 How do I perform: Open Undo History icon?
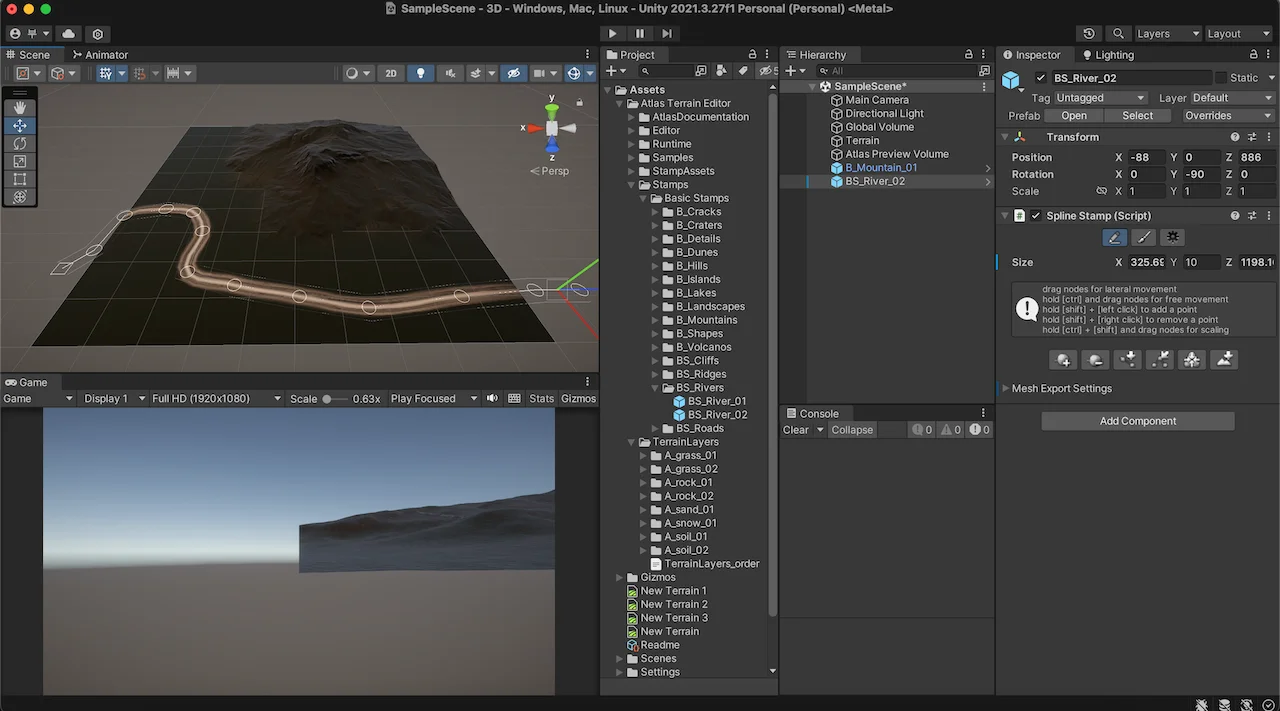coord(1089,34)
